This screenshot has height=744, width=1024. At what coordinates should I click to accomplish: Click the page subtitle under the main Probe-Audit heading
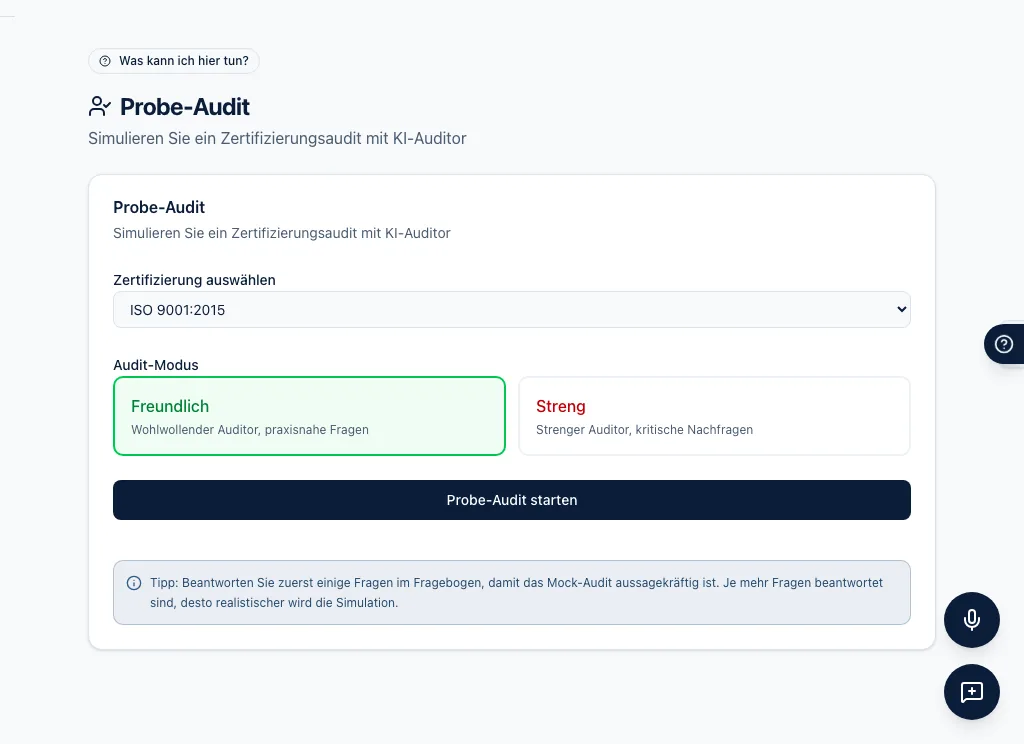277,138
